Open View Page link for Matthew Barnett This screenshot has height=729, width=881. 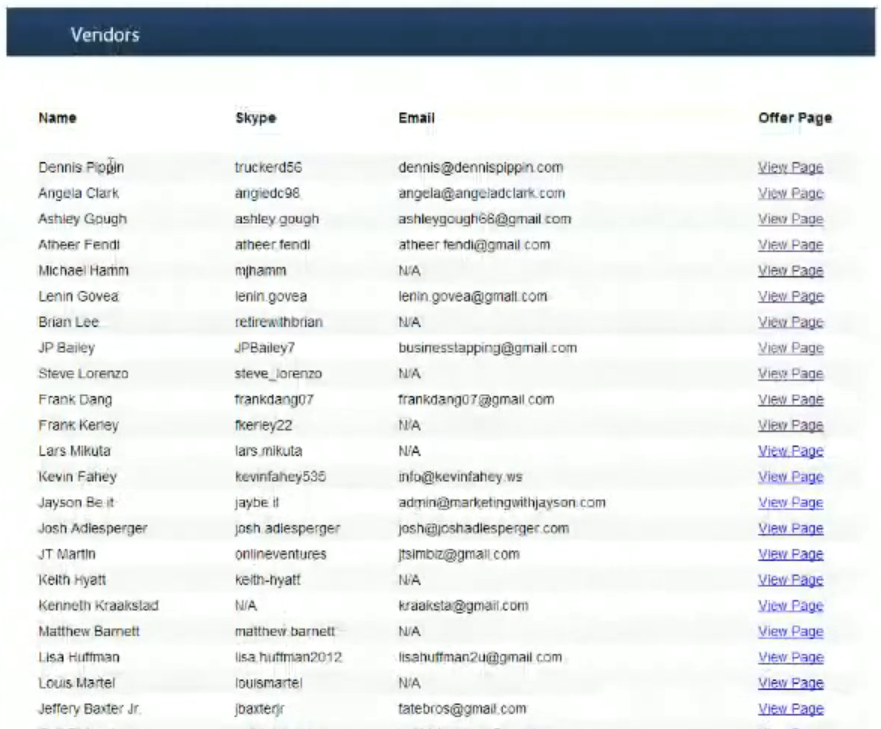pos(791,632)
